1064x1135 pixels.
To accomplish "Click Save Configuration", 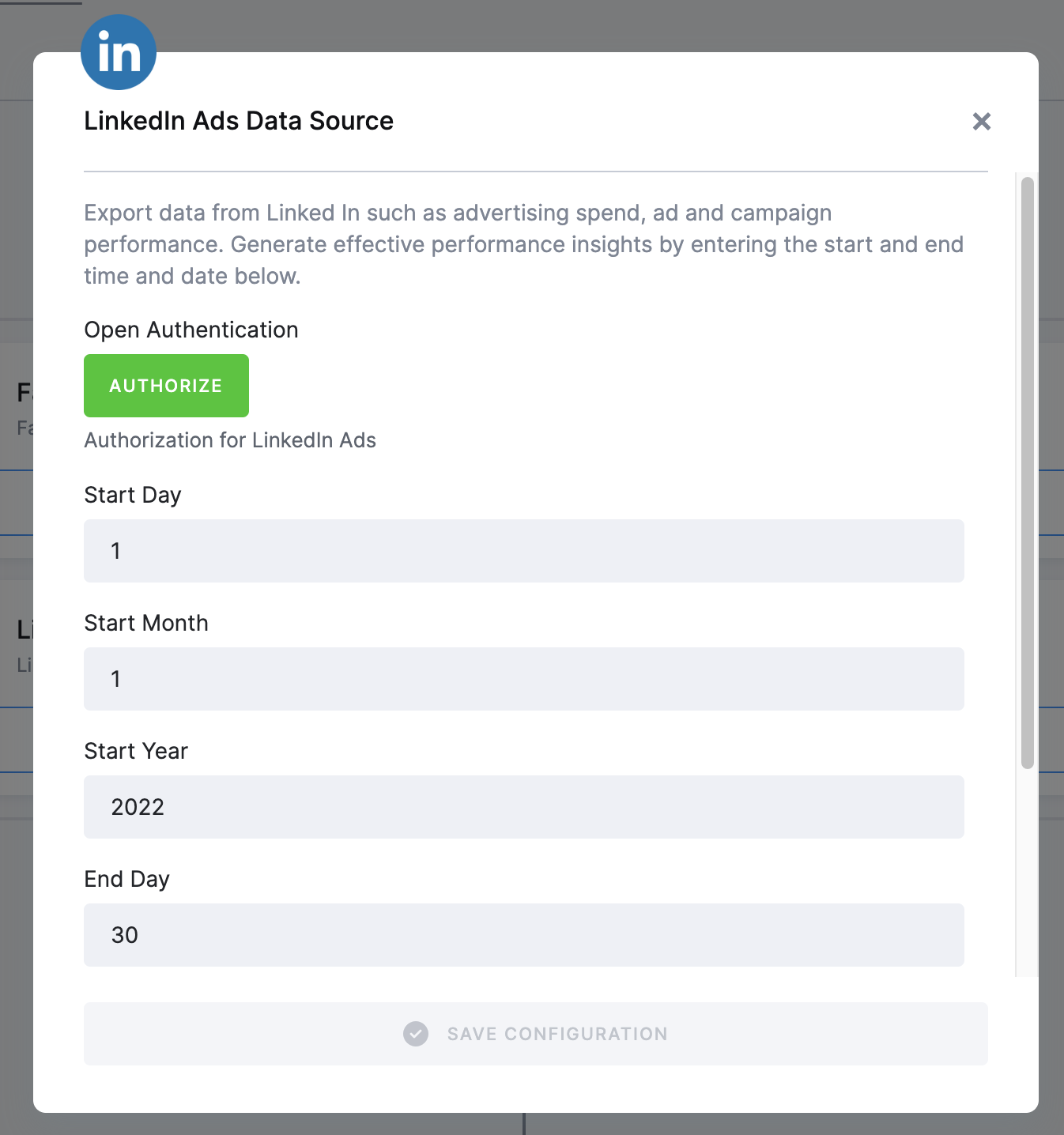I will pos(535,1034).
